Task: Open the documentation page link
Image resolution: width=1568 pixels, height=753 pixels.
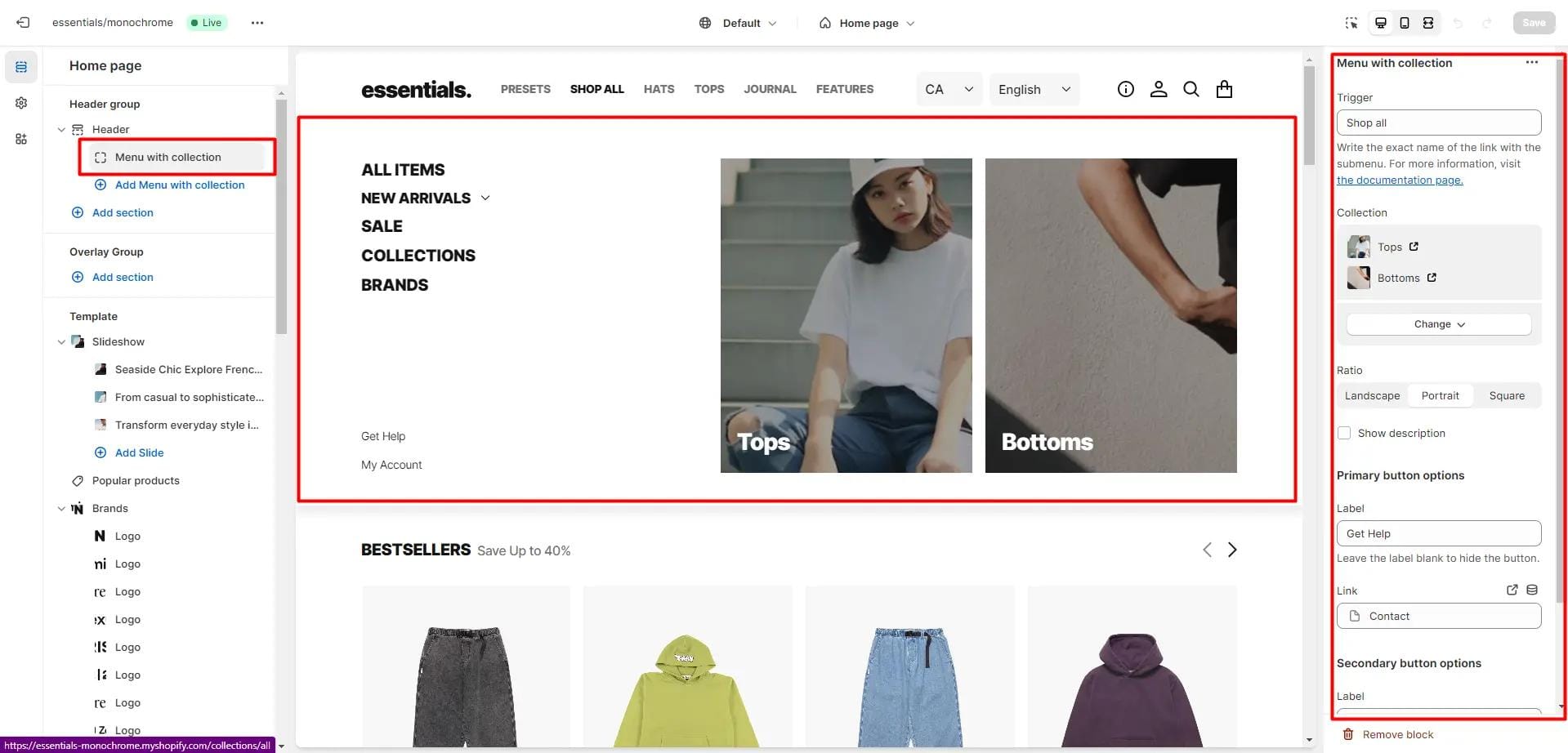Action: tap(1400, 180)
